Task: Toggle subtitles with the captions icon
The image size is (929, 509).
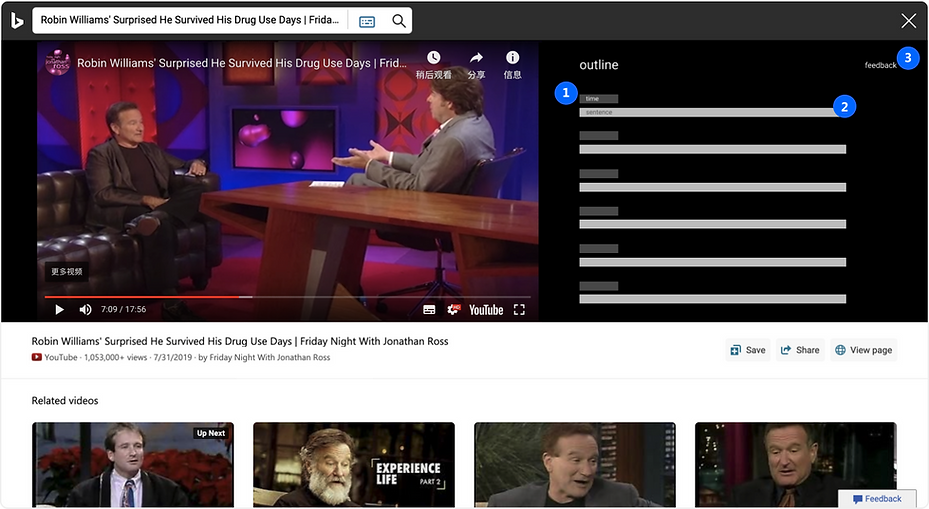Action: pos(430,310)
